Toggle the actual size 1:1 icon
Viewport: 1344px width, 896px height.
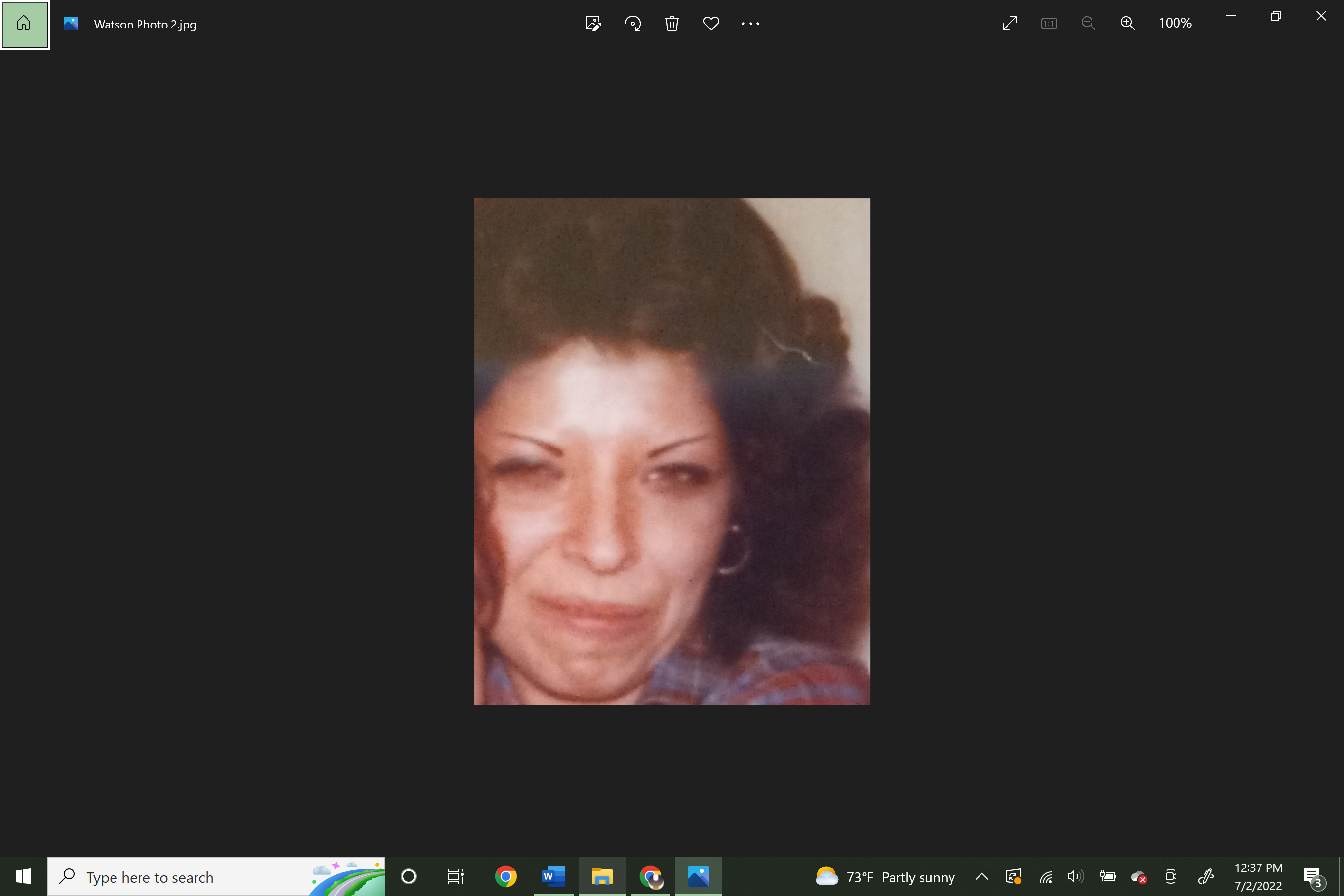point(1049,24)
